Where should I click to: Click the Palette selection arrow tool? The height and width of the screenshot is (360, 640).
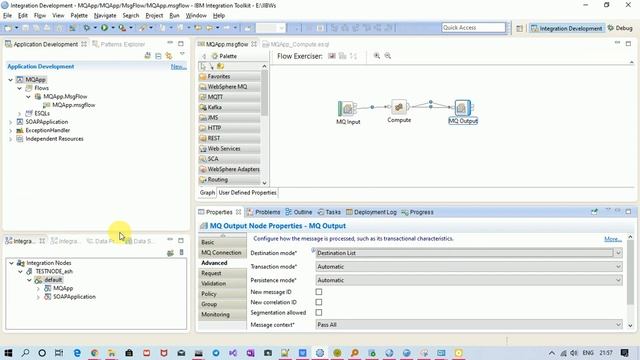[x=203, y=66]
